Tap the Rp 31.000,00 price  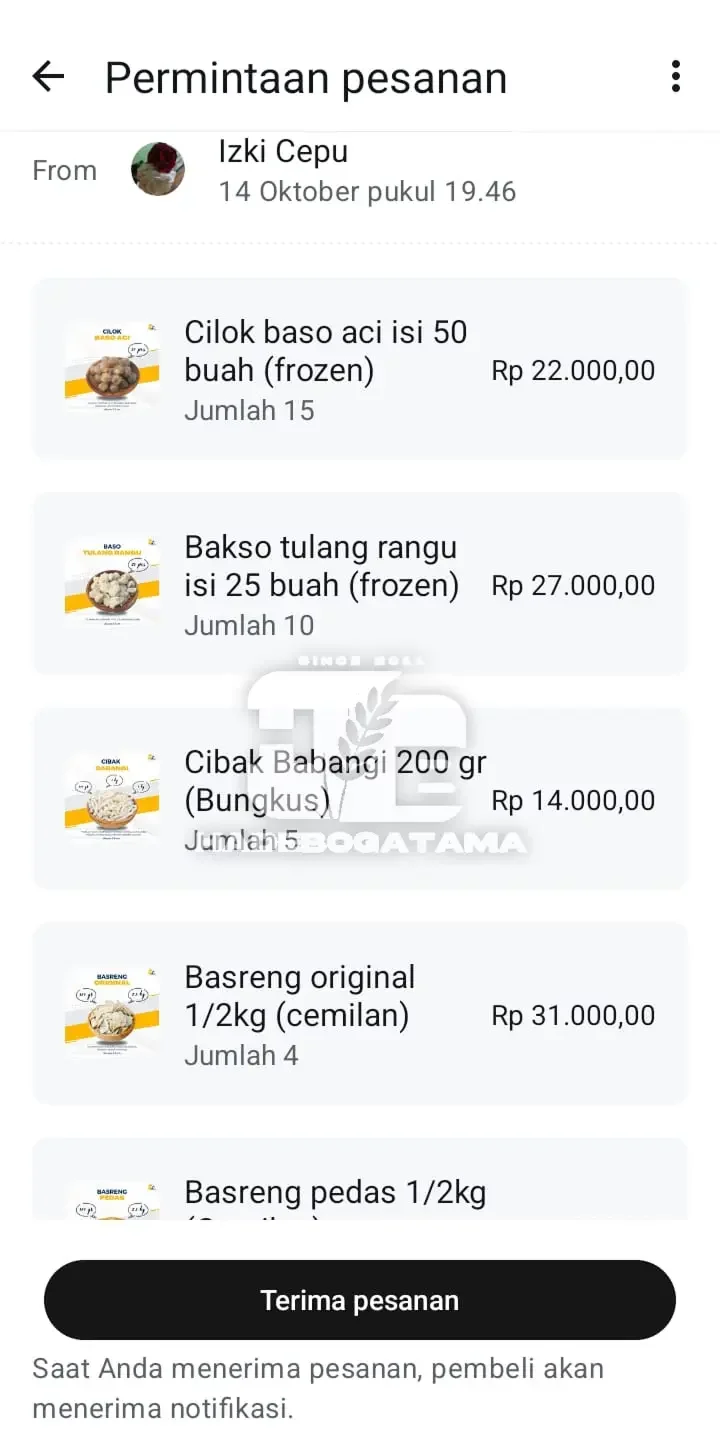click(573, 1016)
